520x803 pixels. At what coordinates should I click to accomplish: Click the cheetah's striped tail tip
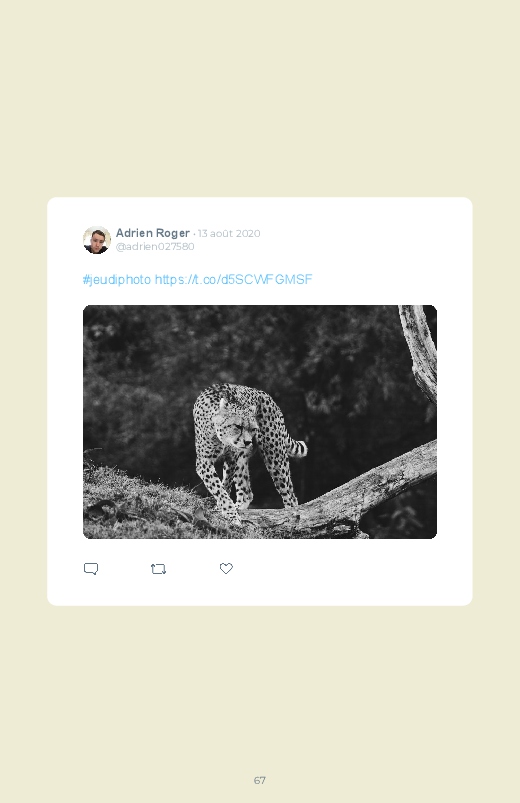coord(299,448)
